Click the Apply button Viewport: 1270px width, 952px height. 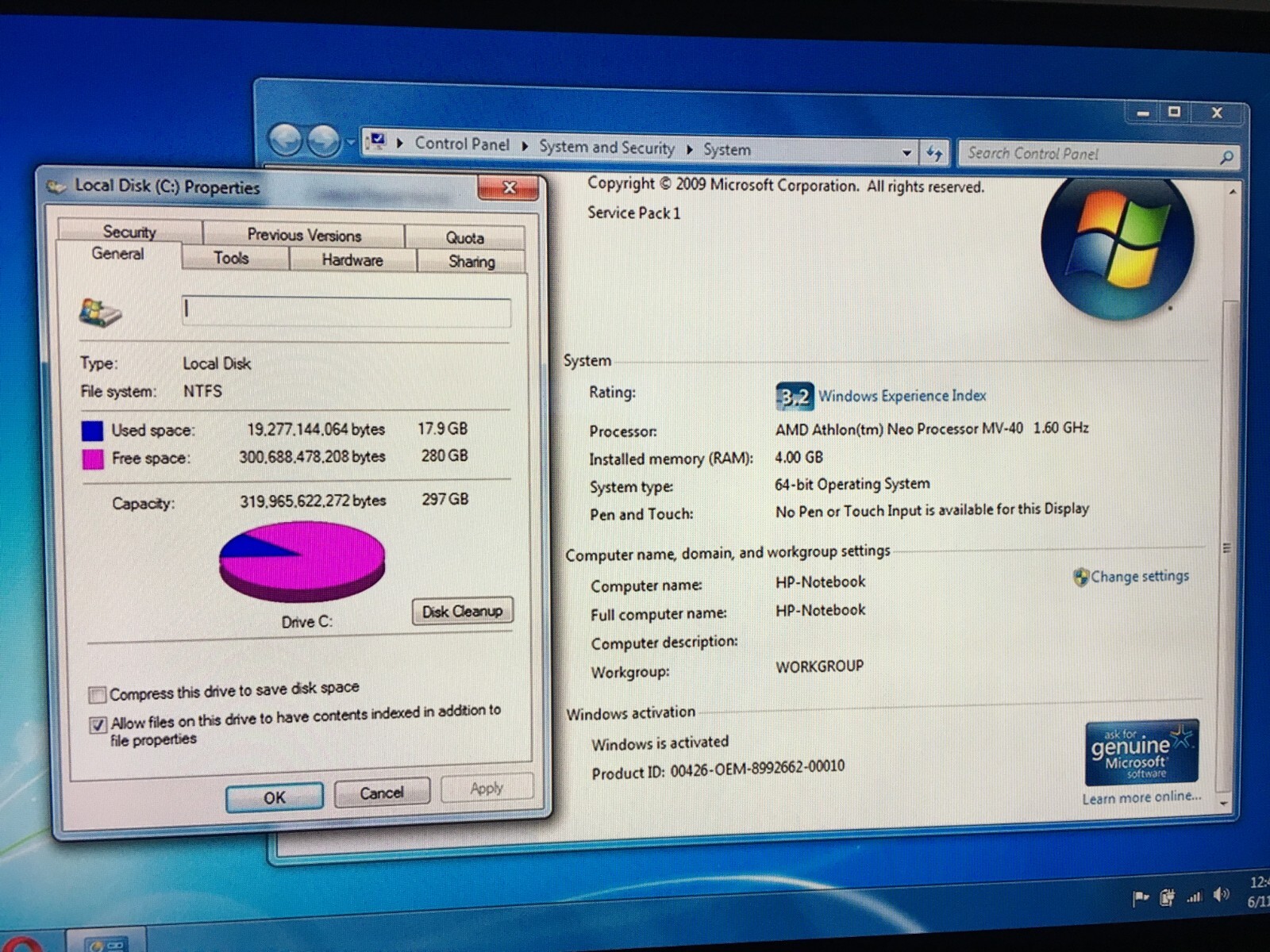[x=487, y=788]
